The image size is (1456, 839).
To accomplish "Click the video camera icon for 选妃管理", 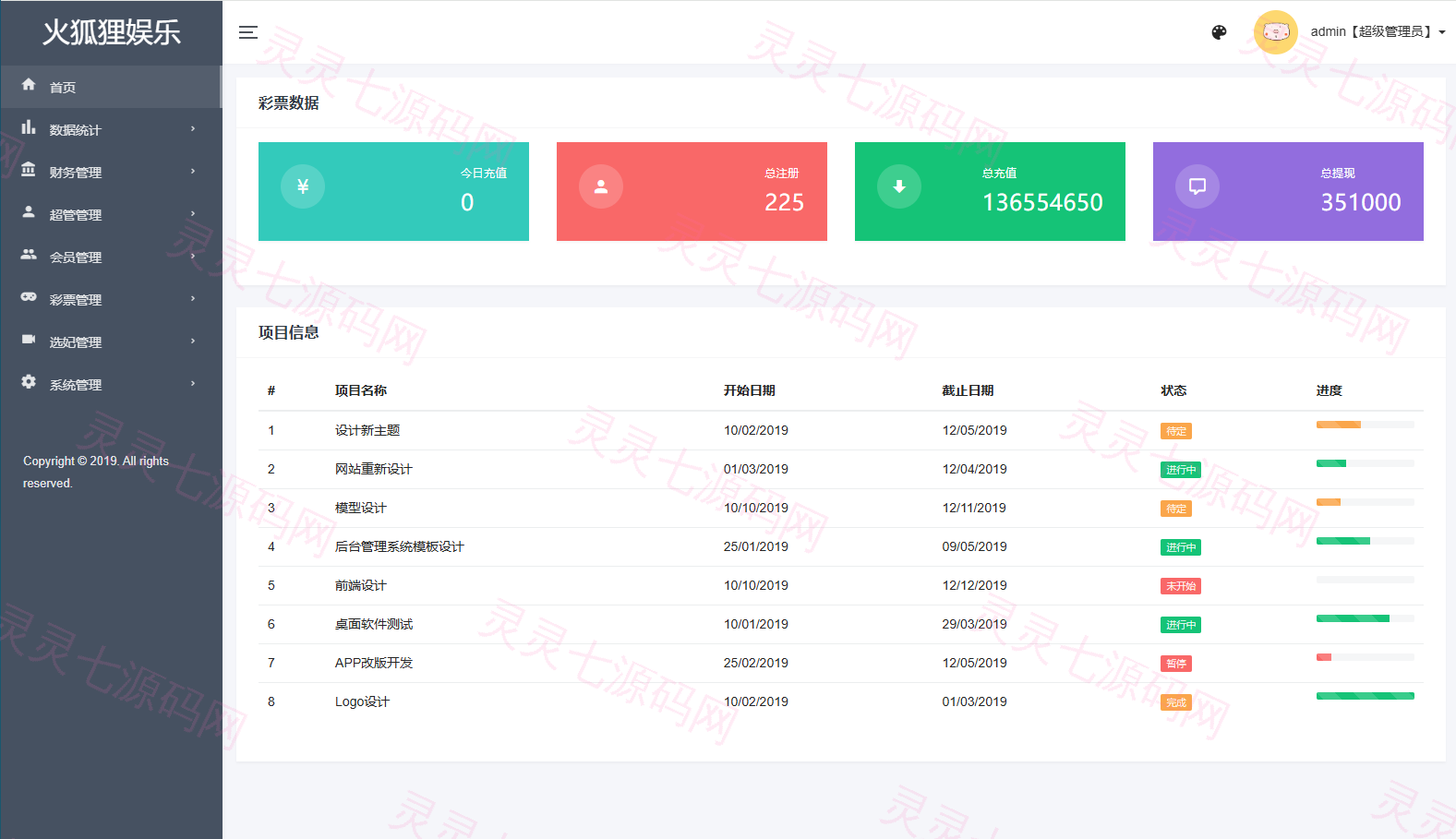I will click(29, 340).
